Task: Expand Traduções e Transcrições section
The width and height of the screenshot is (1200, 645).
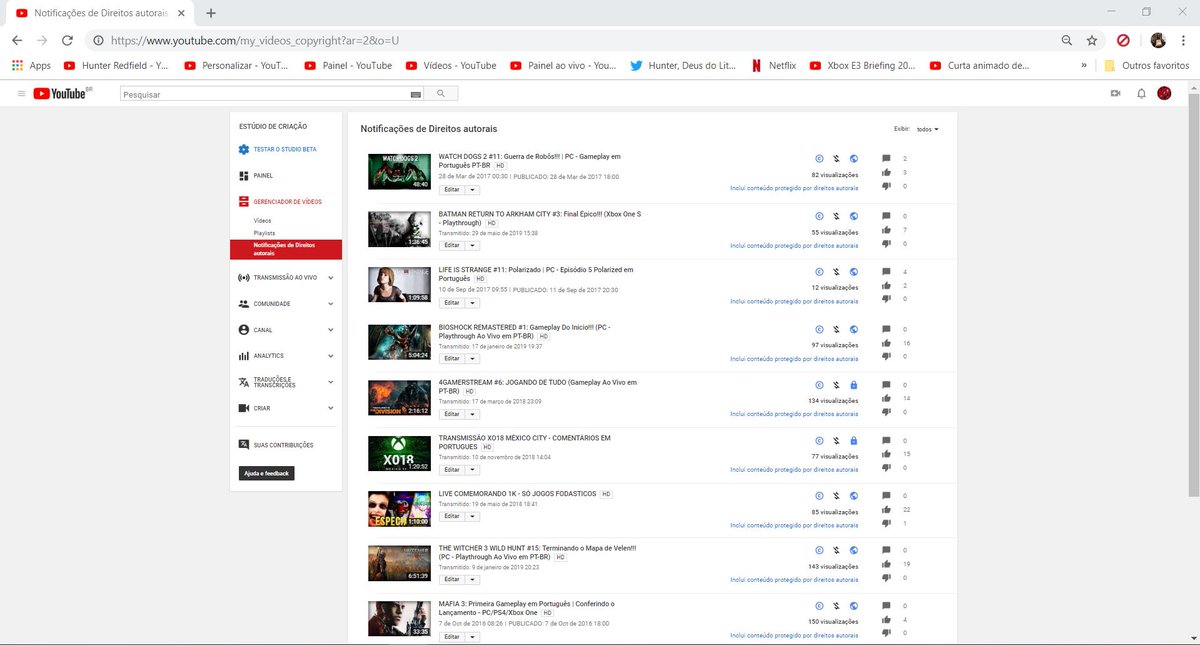Action: [330, 381]
